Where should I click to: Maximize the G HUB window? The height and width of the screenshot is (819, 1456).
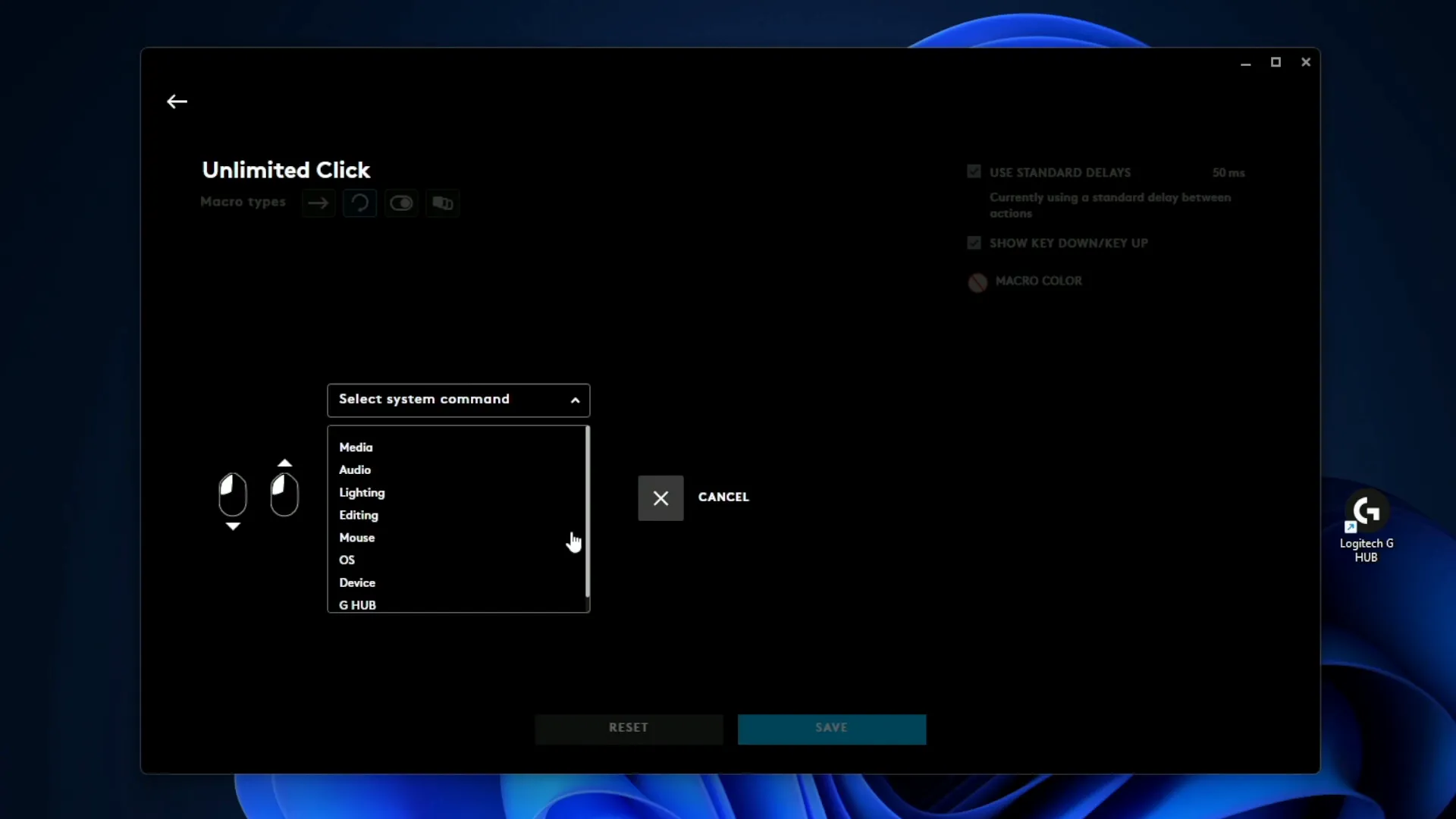point(1276,62)
